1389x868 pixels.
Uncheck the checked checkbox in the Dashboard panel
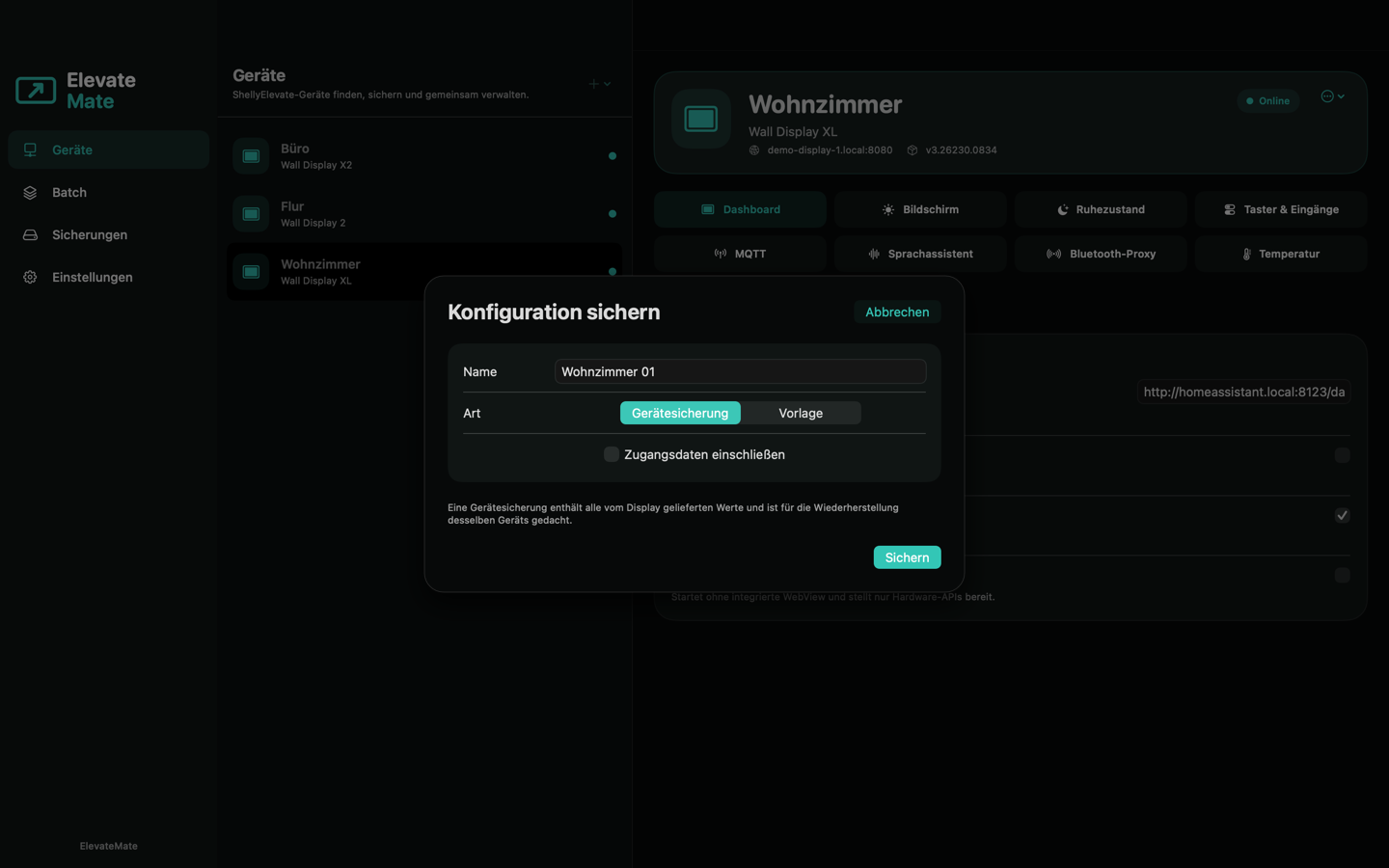coord(1342,515)
